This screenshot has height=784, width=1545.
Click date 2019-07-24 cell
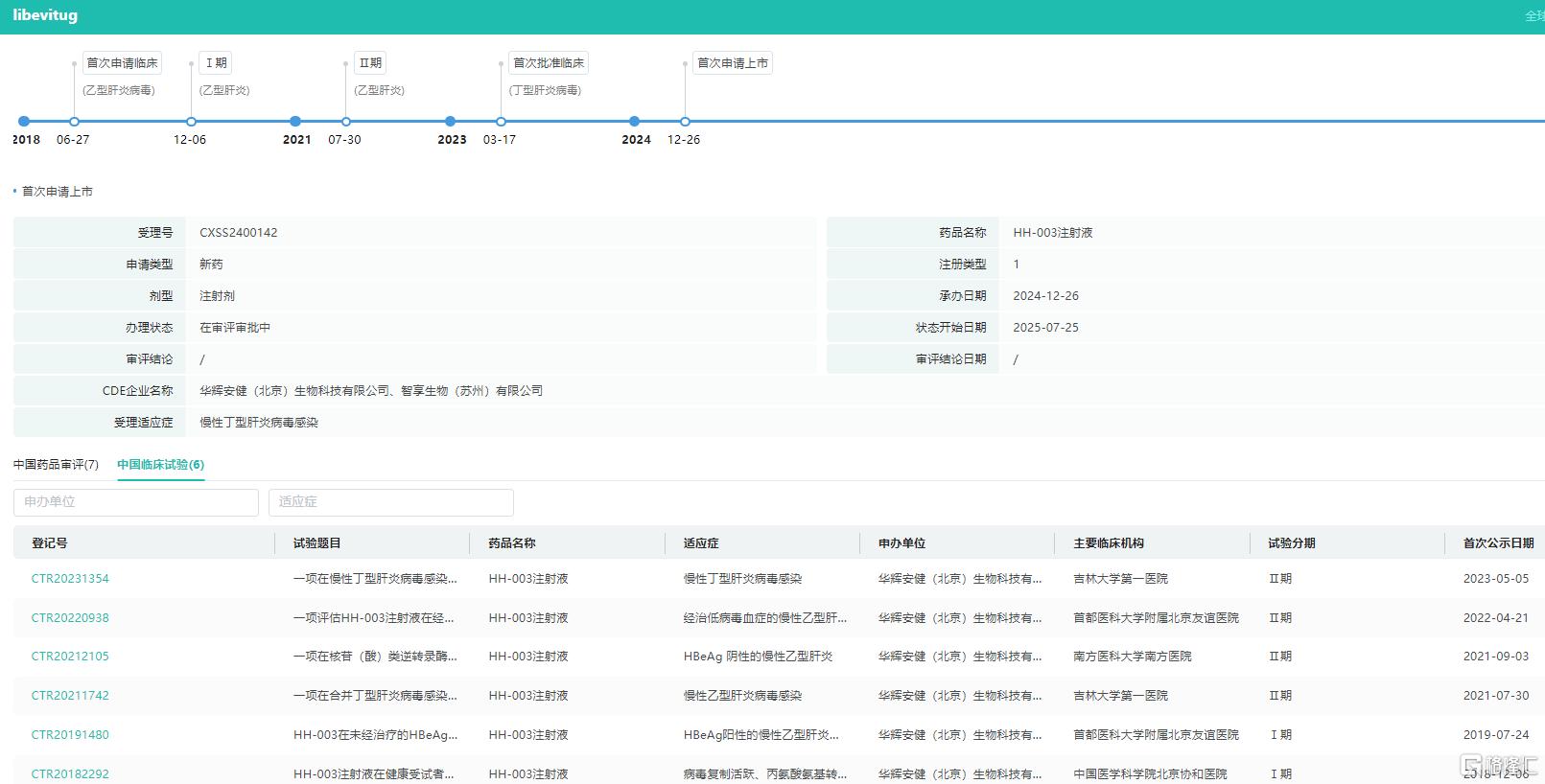tap(1496, 735)
